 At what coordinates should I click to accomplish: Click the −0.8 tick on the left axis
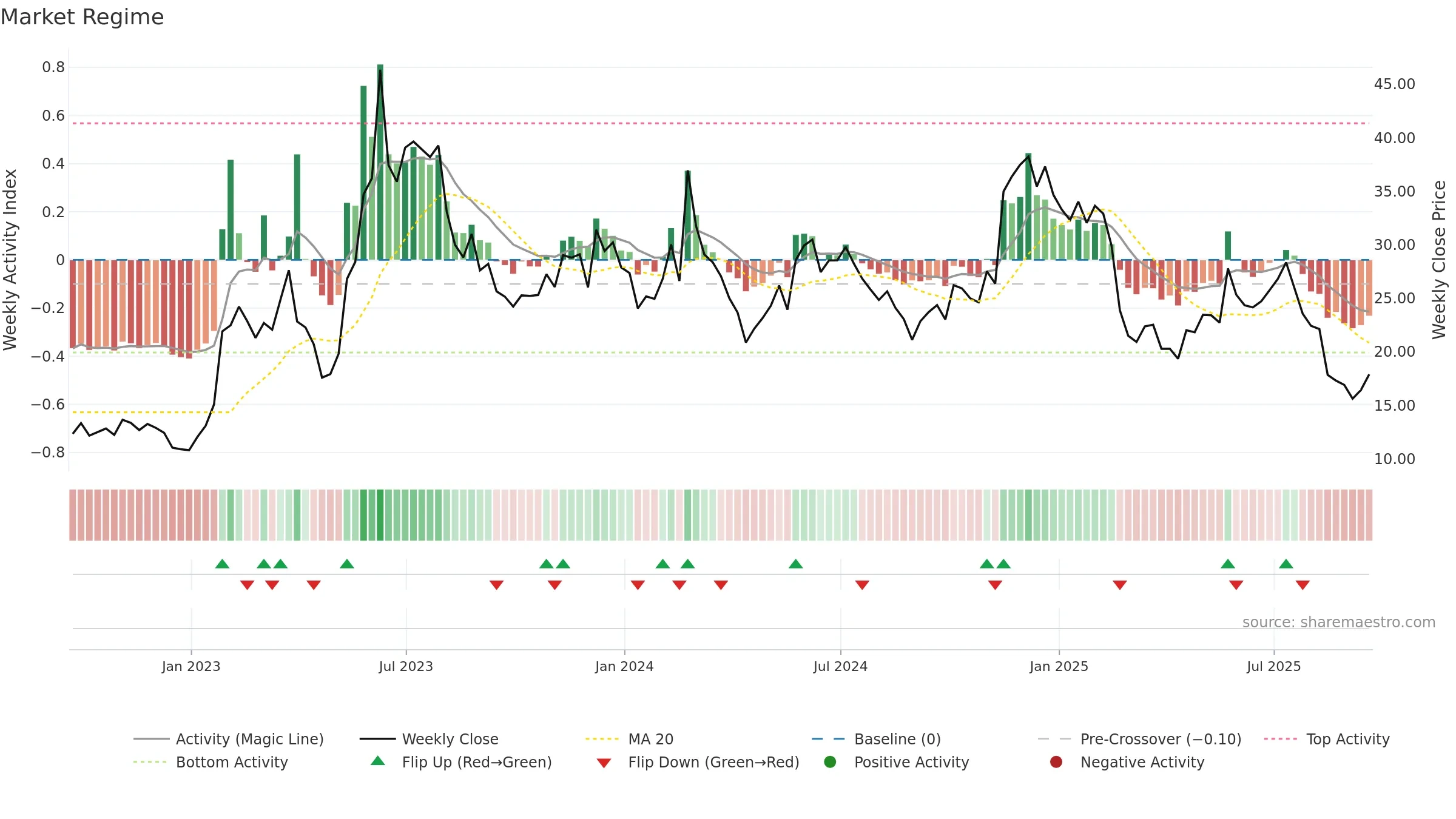pos(48,453)
